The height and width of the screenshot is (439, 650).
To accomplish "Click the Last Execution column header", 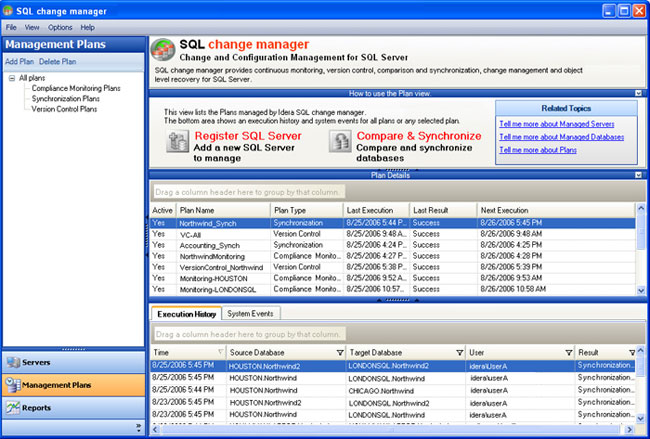I will (x=377, y=210).
